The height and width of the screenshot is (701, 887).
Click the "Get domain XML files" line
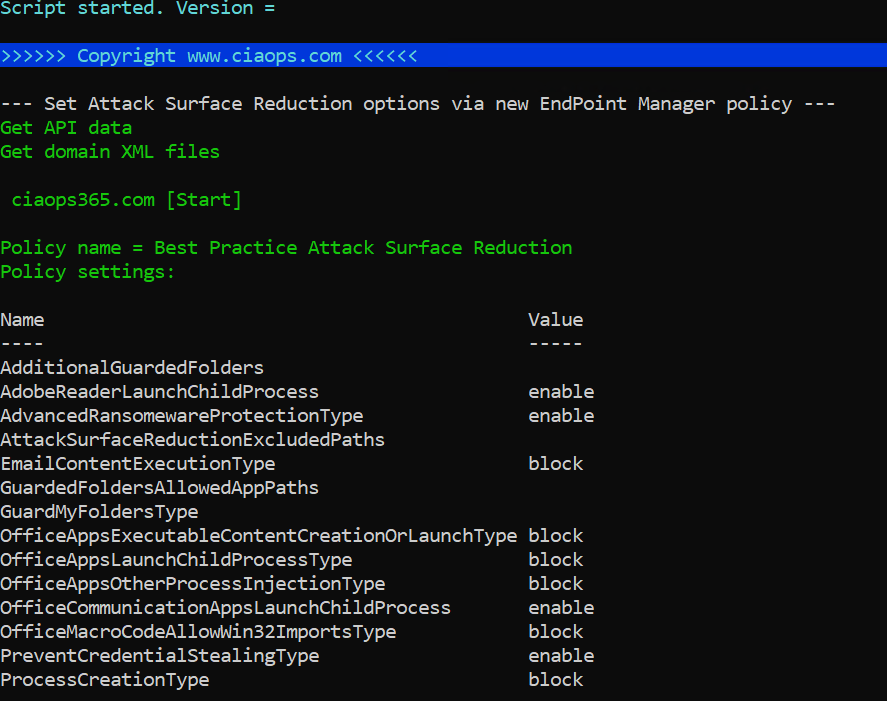pos(110,152)
